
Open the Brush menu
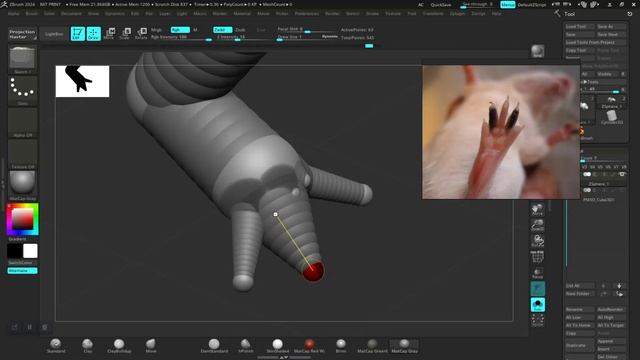31,13
